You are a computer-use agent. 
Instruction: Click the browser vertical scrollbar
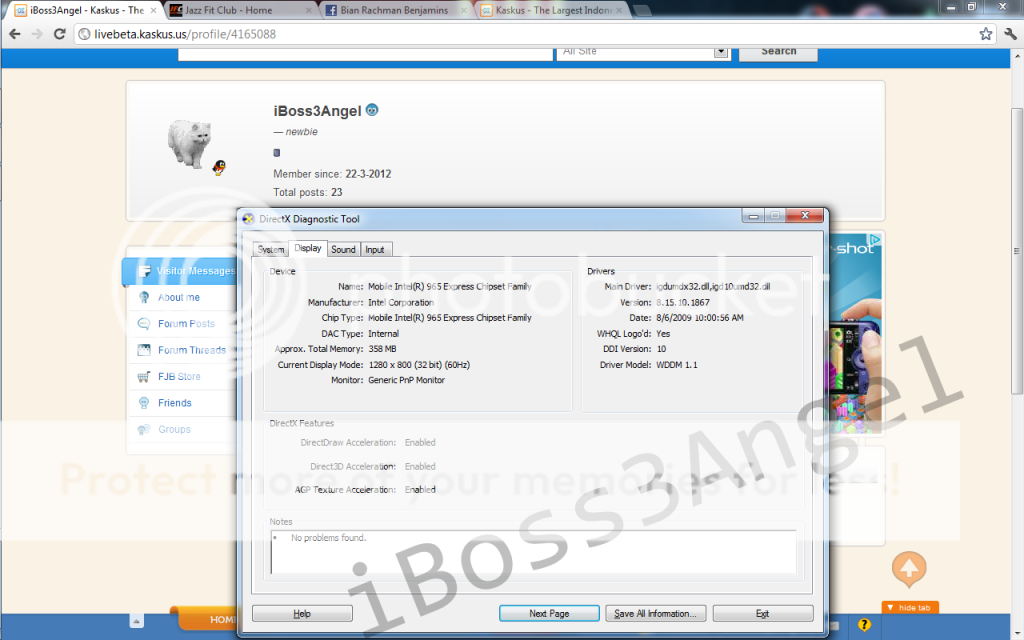click(x=1017, y=251)
